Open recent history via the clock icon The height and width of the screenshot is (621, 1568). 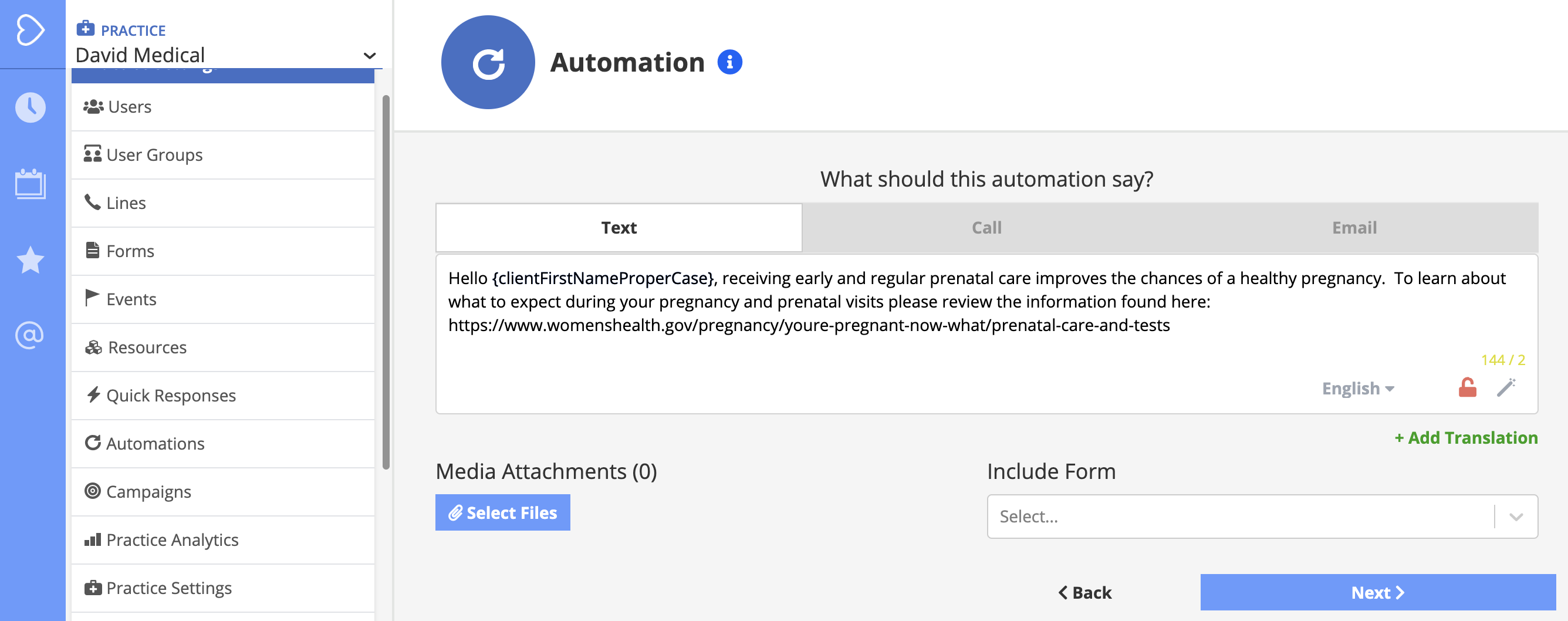coord(31,107)
